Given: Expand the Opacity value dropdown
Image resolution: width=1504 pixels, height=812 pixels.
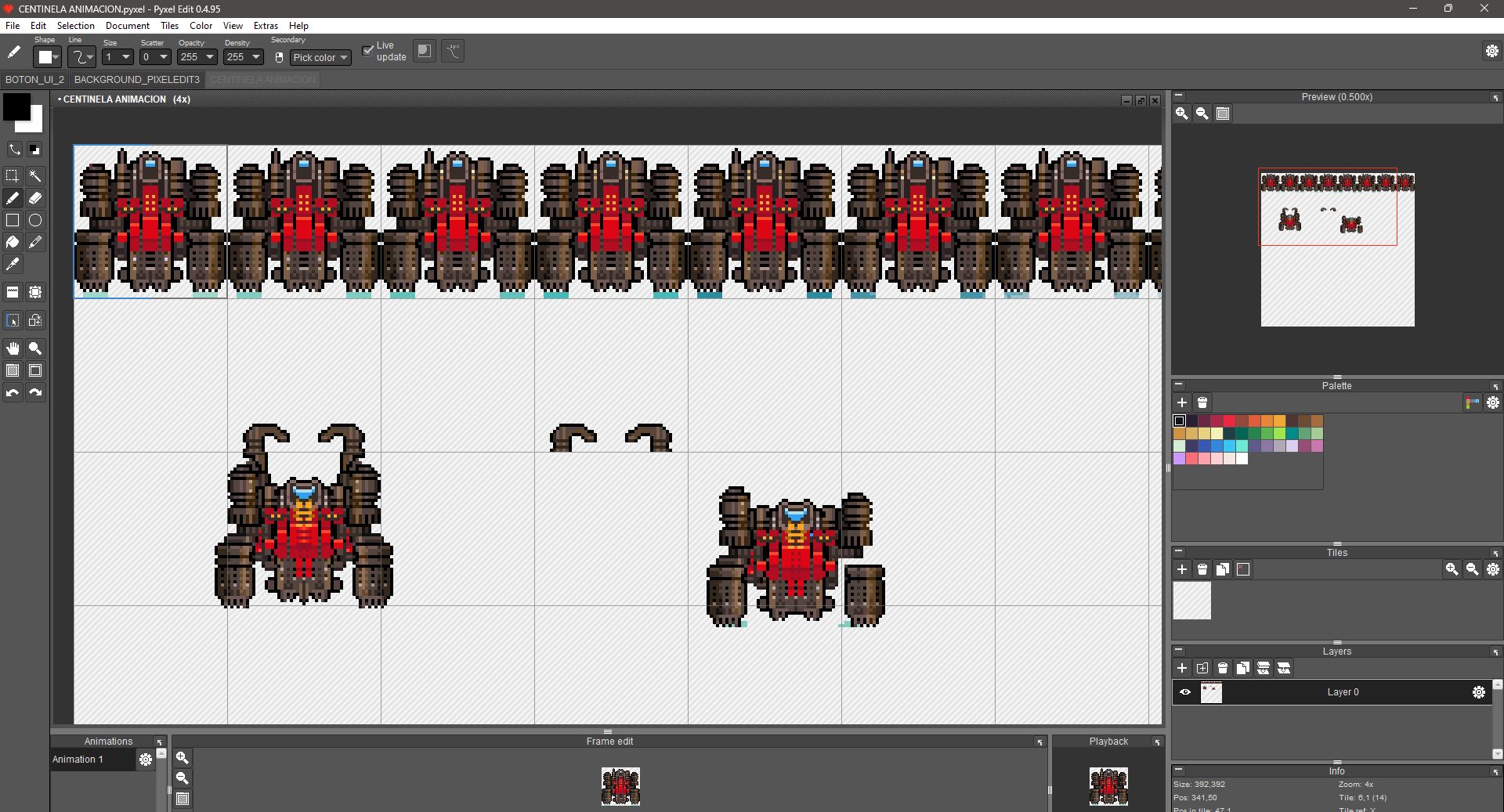Looking at the screenshot, I should coord(210,57).
